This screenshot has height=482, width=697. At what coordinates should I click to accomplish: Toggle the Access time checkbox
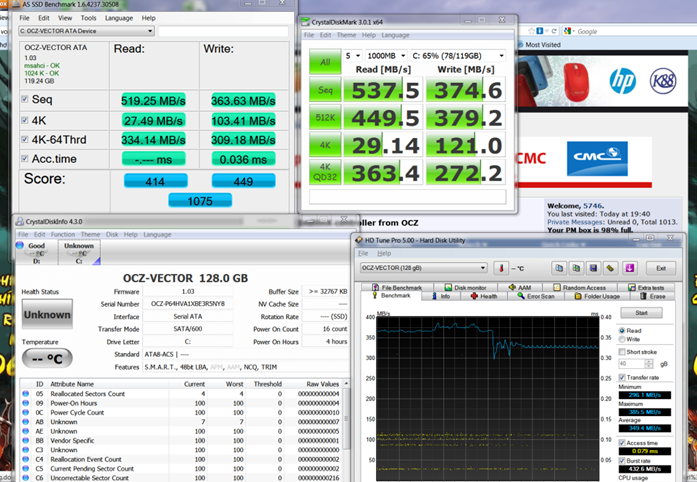point(622,443)
